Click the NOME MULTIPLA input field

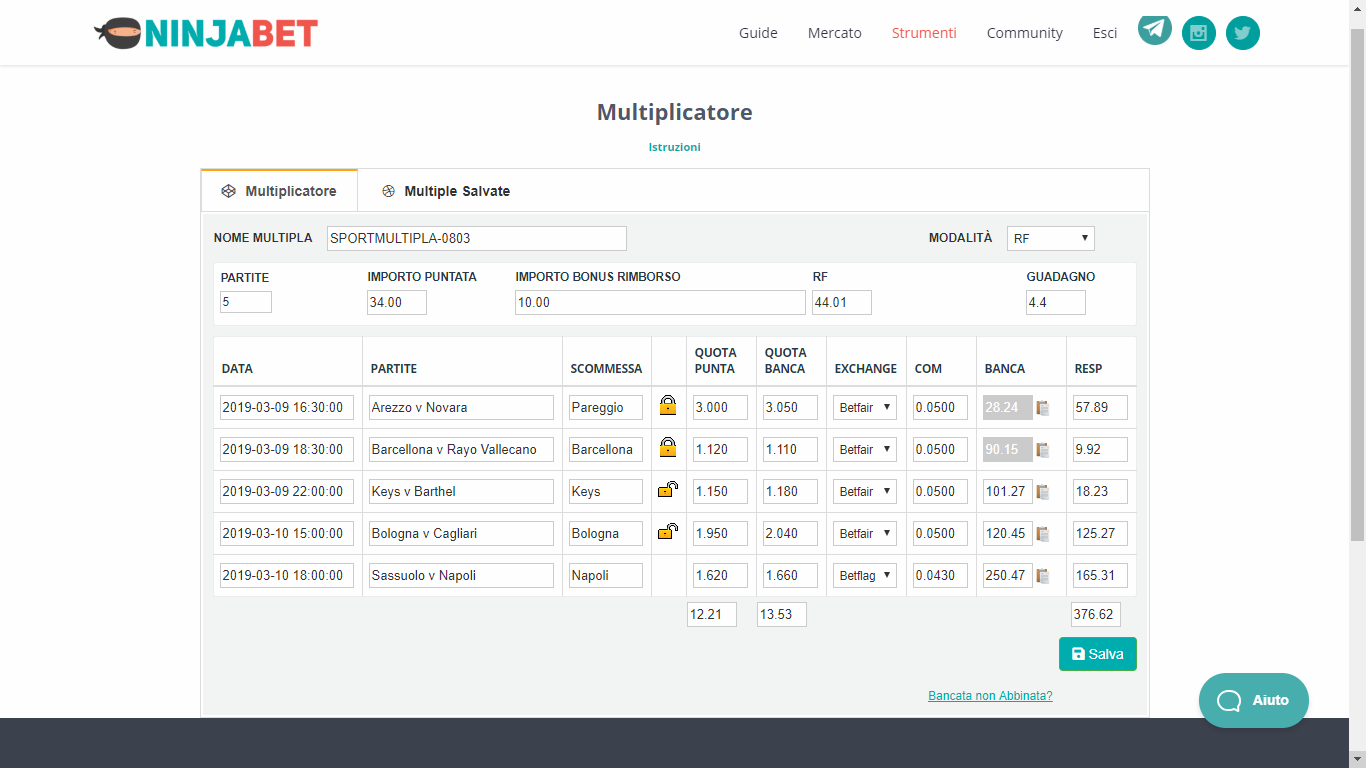(x=477, y=238)
